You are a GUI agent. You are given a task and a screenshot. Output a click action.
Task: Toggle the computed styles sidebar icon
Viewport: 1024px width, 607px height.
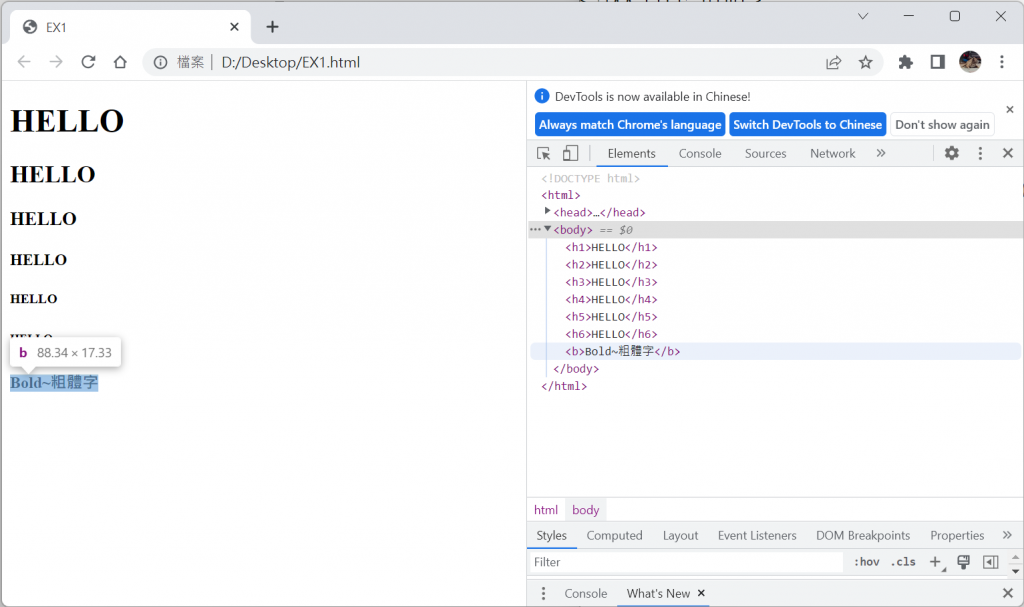[x=991, y=562]
